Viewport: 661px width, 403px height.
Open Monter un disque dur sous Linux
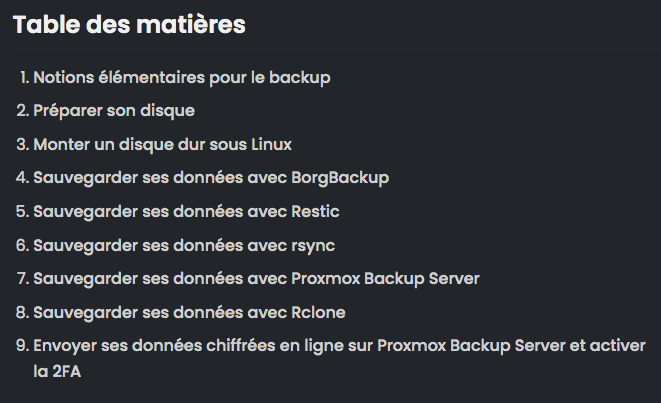point(162,145)
